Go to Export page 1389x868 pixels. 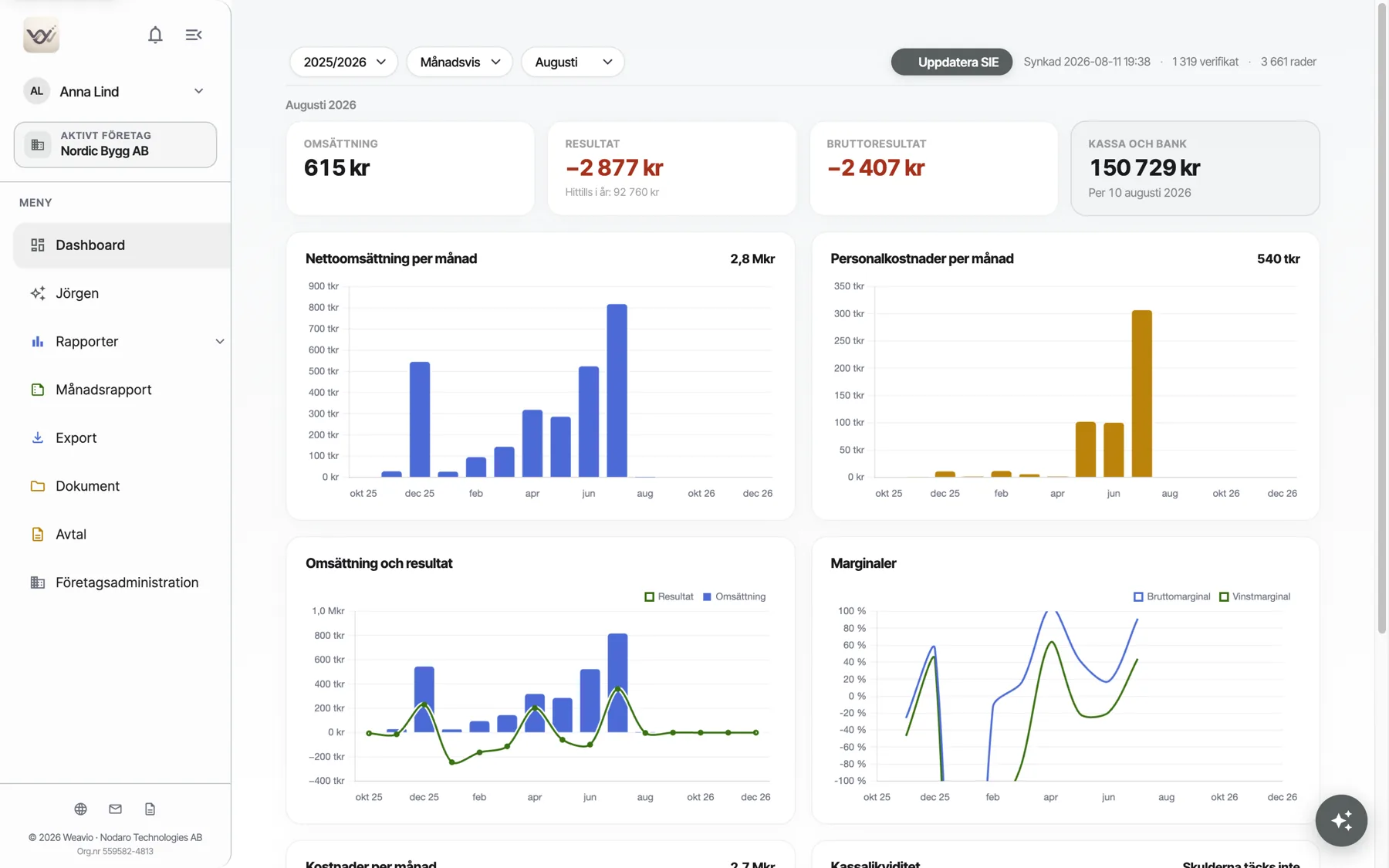[x=122, y=437]
